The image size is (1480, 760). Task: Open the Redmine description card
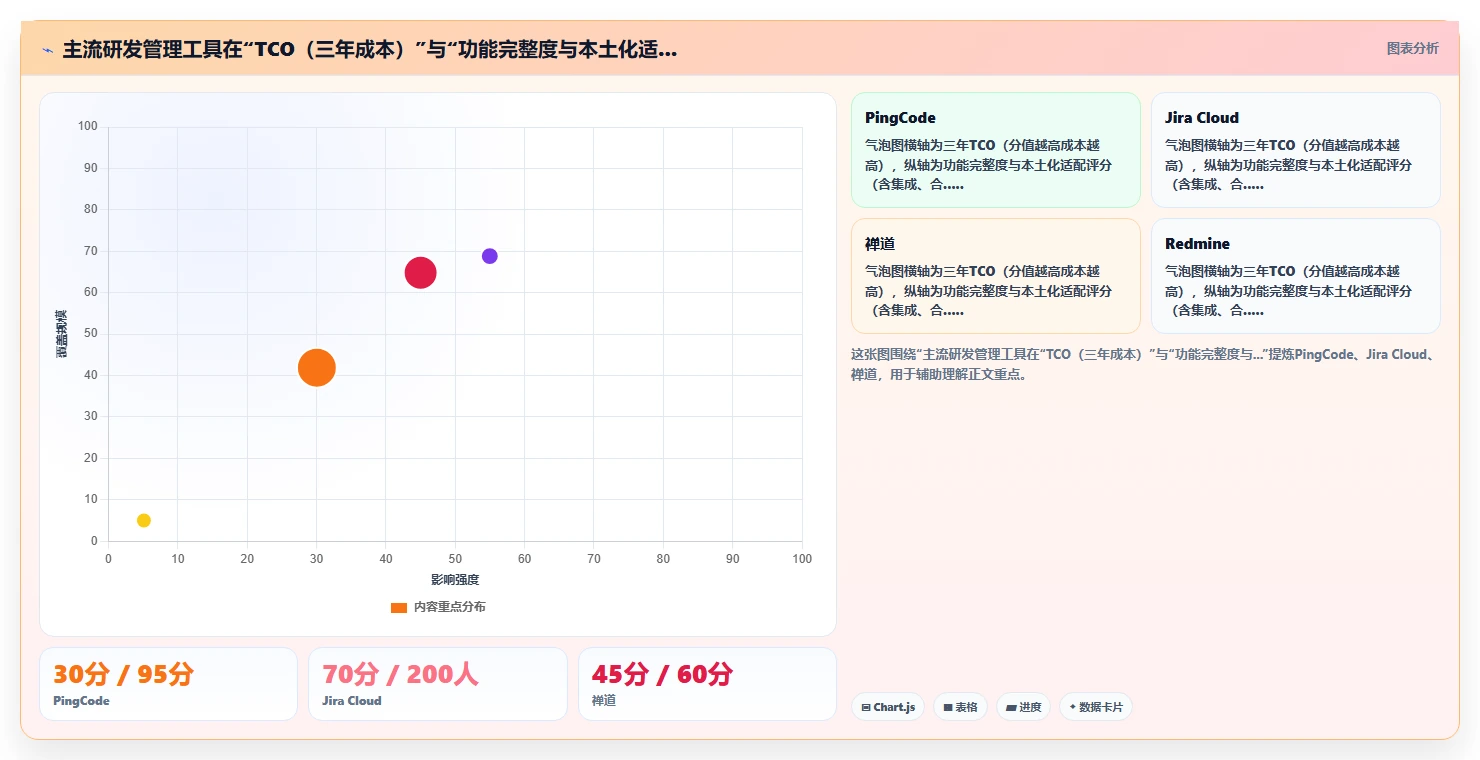pos(1296,276)
